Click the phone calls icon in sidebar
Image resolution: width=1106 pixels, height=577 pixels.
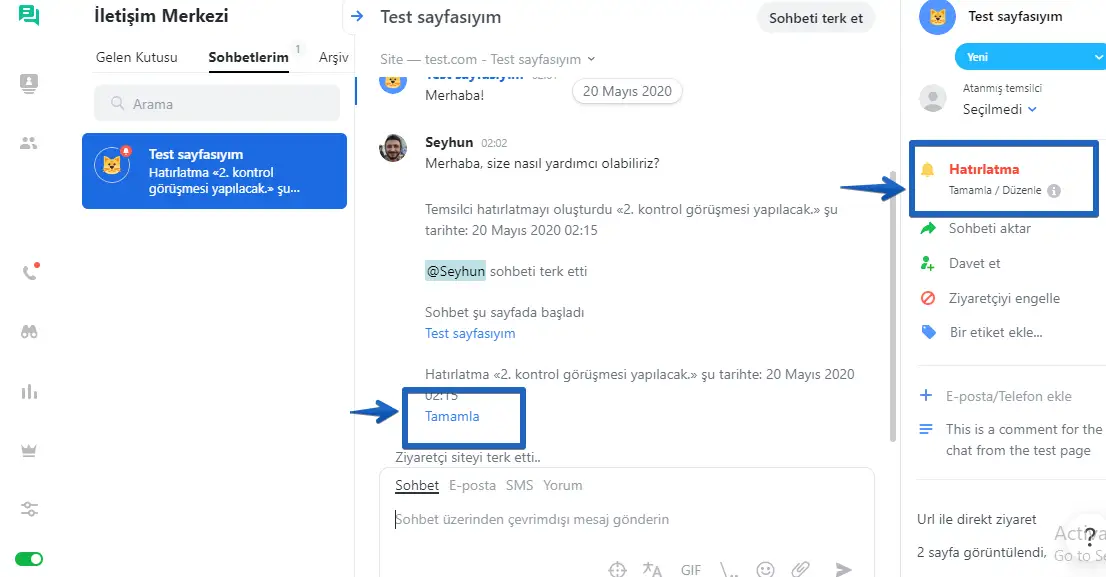coord(29,272)
